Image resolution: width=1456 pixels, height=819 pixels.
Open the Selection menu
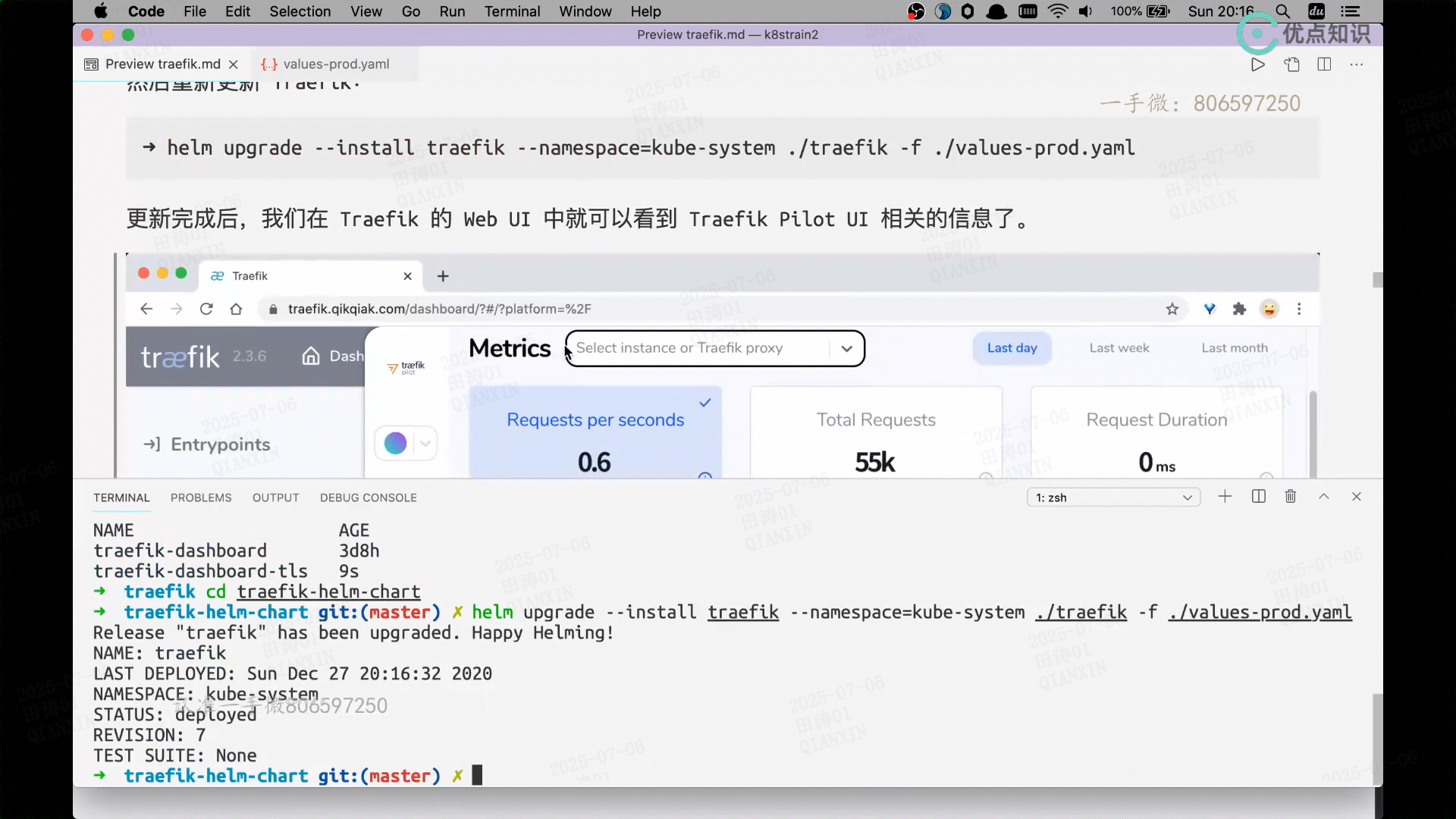(300, 11)
